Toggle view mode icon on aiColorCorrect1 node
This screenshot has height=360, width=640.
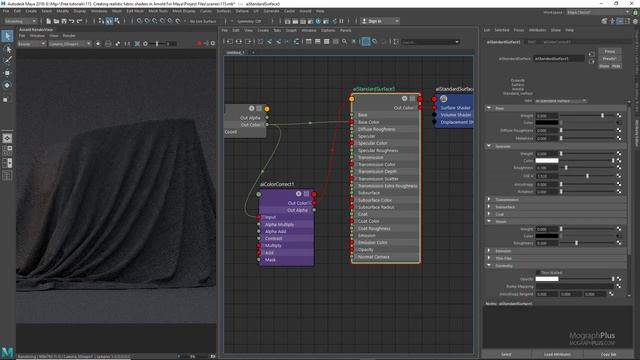click(x=306, y=194)
